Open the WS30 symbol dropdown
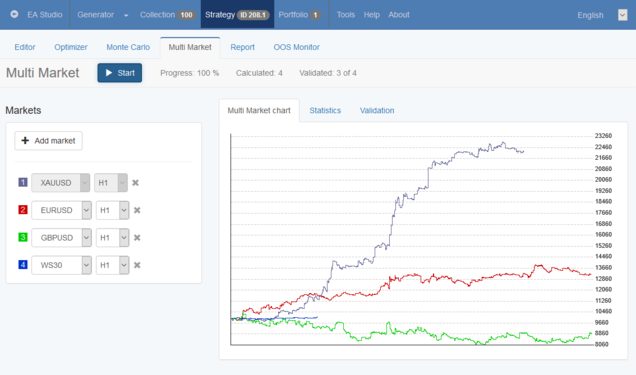 point(61,265)
